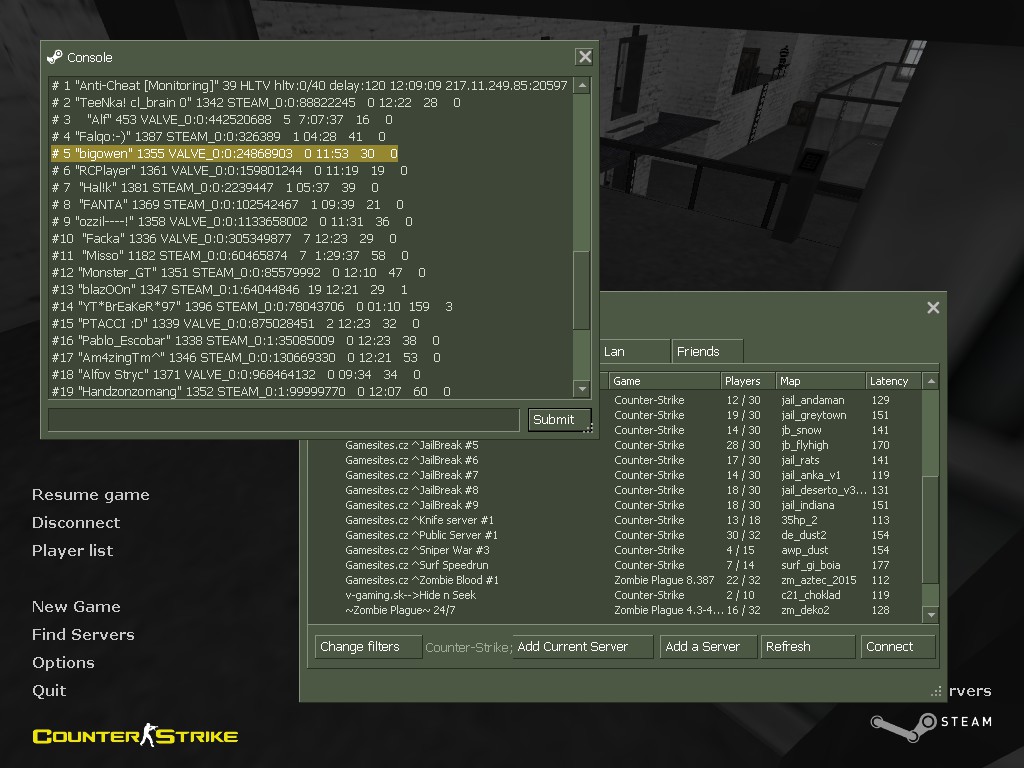Select server Gamesites.cz ^JailBreak #6

[411, 460]
